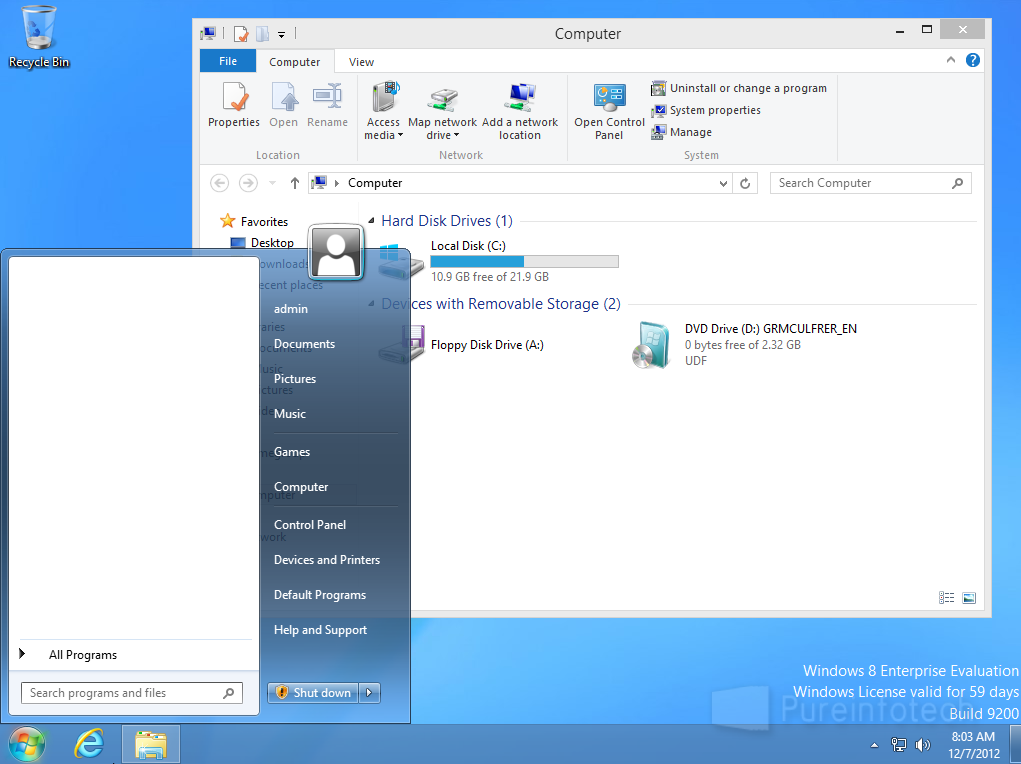Select Desktop in navigation pane
The height and width of the screenshot is (764, 1021).
tap(262, 242)
